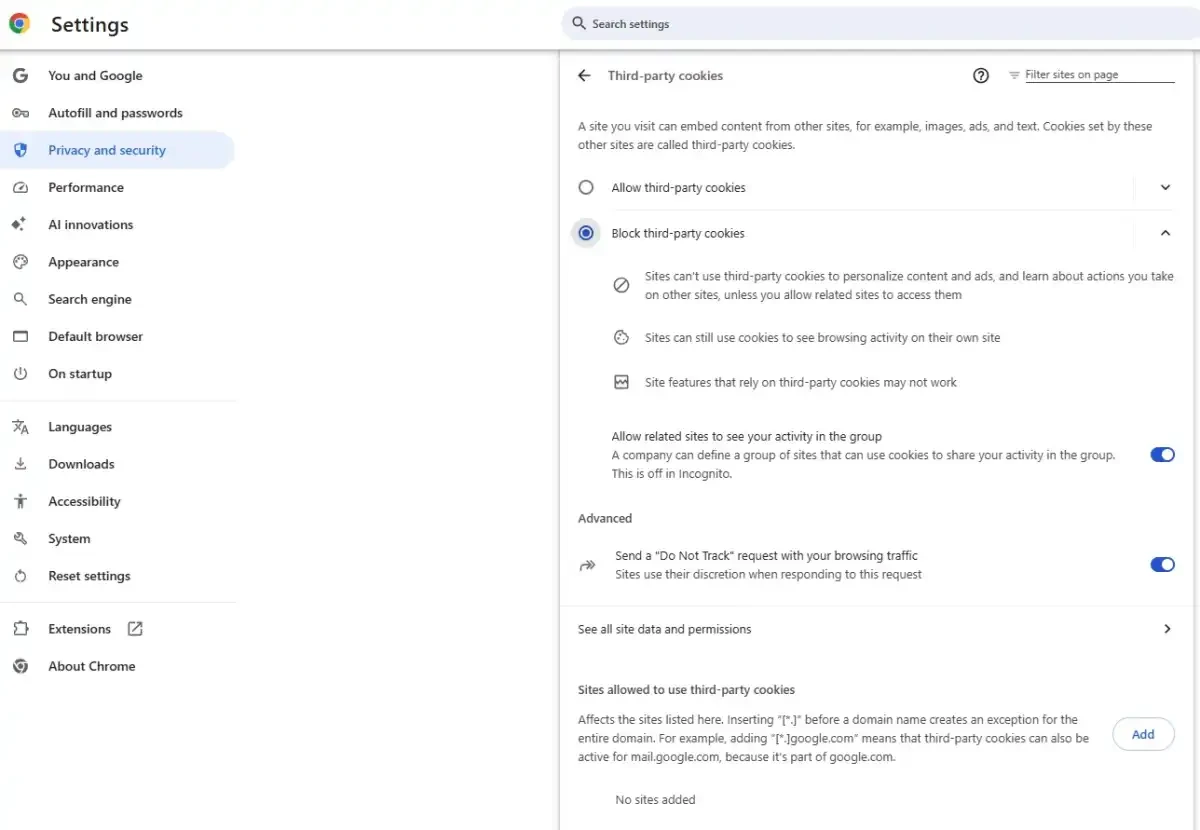Click the Settings title text

[90, 25]
